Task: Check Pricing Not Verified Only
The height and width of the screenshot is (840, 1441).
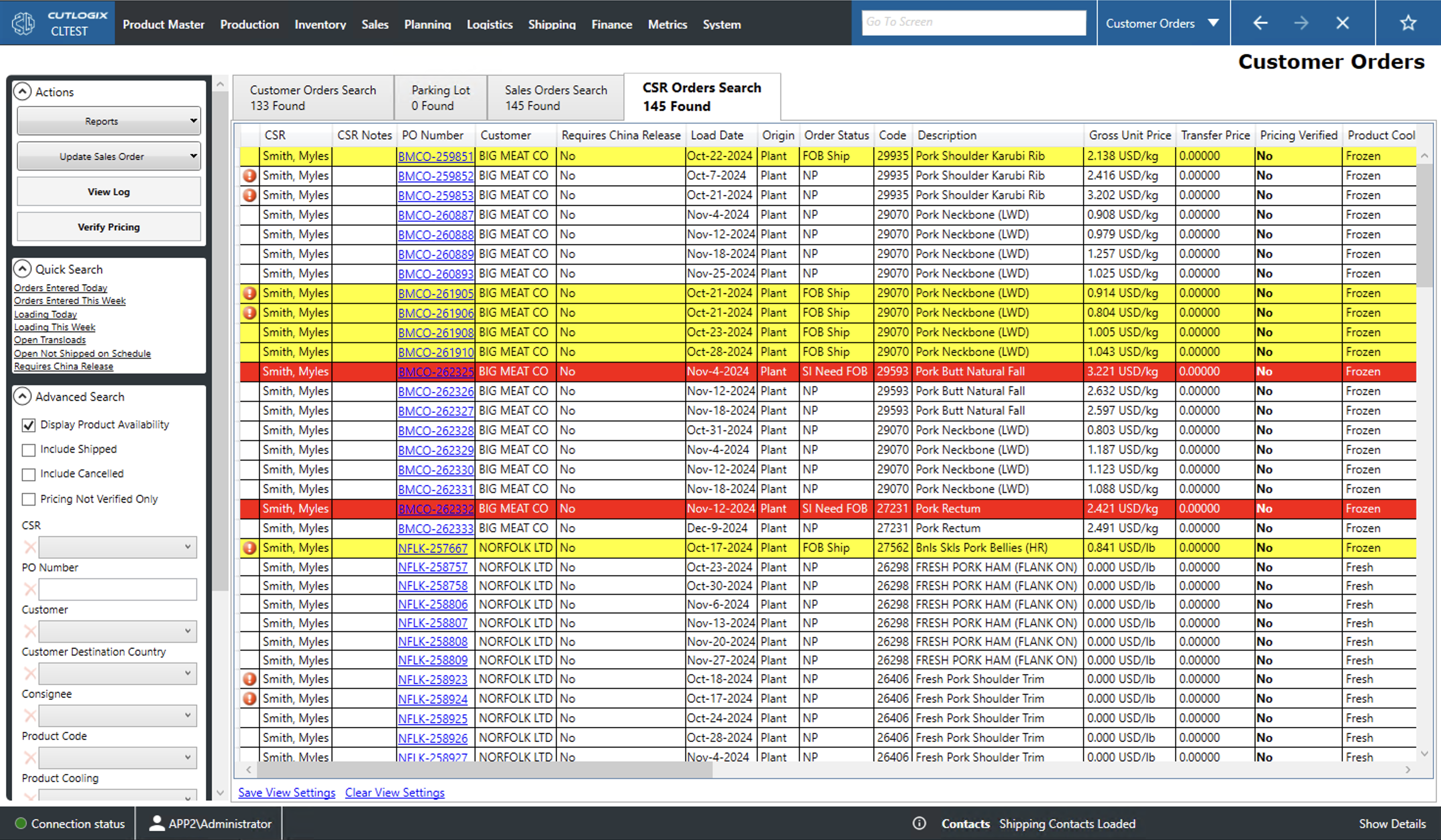Action: [28, 499]
